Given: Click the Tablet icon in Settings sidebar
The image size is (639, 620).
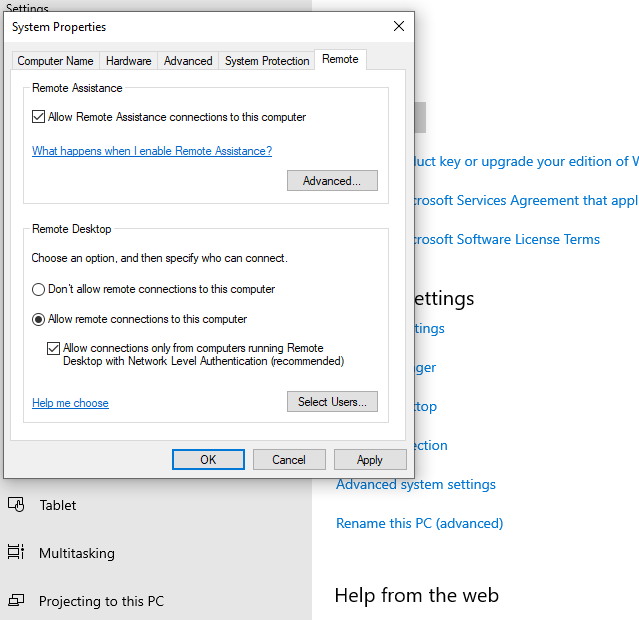Looking at the screenshot, I should 16,505.
